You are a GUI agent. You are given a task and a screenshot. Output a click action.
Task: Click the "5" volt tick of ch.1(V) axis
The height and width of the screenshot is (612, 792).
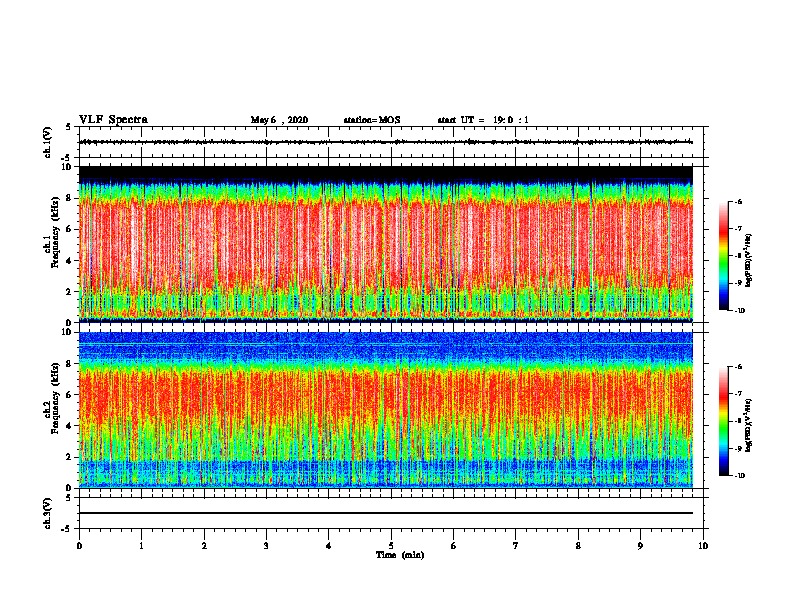click(x=69, y=127)
